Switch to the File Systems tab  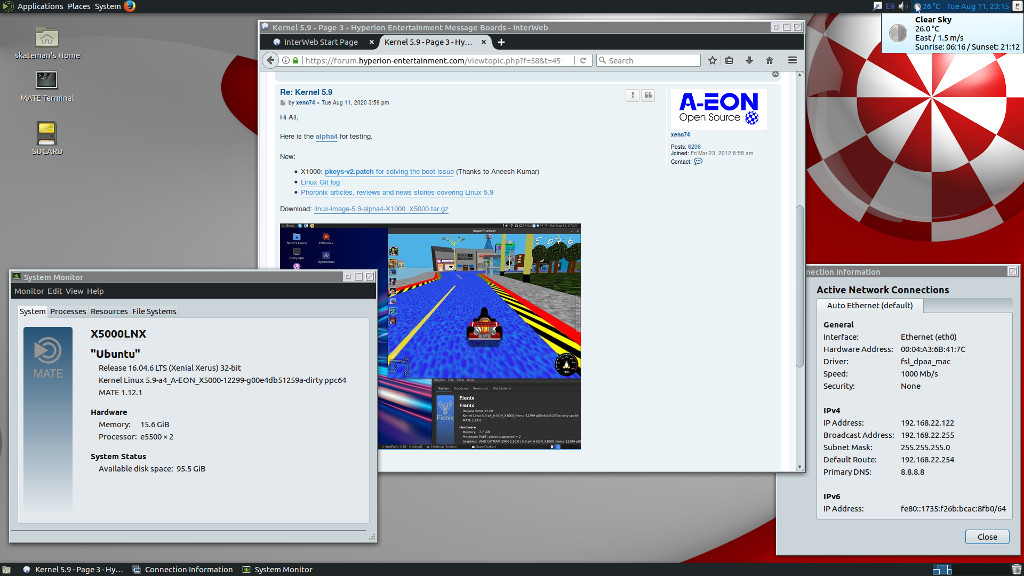click(154, 312)
